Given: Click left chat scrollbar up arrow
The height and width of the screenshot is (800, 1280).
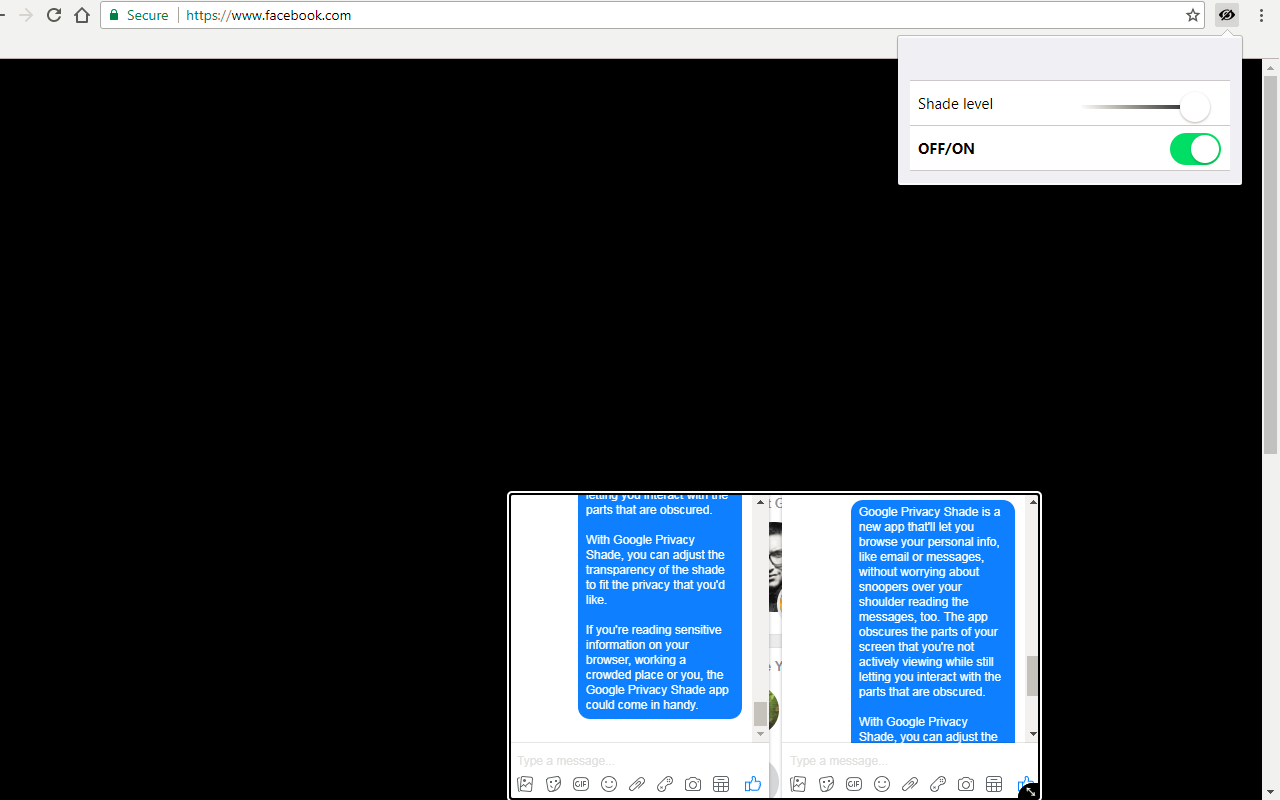Looking at the screenshot, I should [x=760, y=502].
